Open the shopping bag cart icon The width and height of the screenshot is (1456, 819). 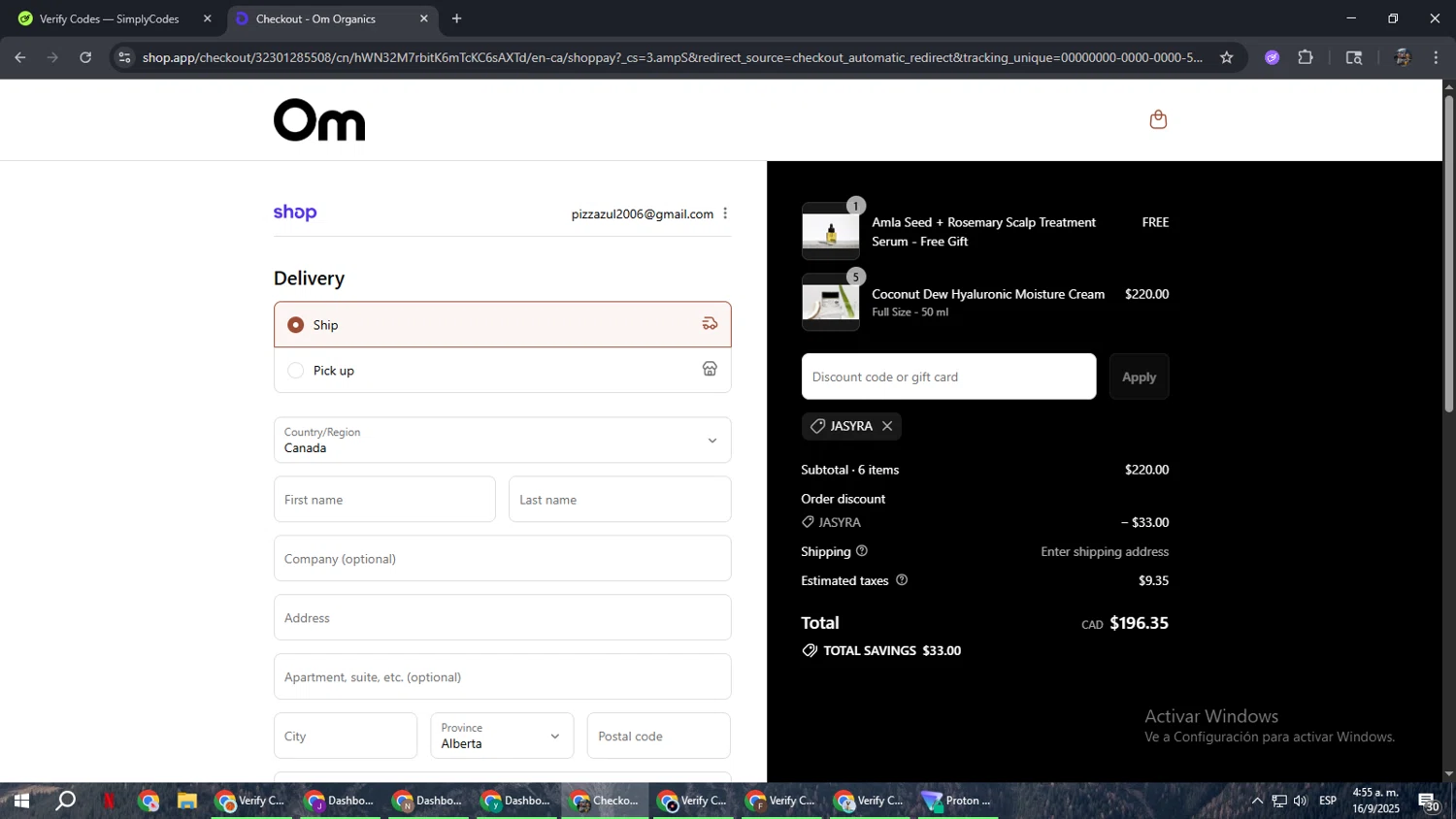pyautogui.click(x=1157, y=119)
